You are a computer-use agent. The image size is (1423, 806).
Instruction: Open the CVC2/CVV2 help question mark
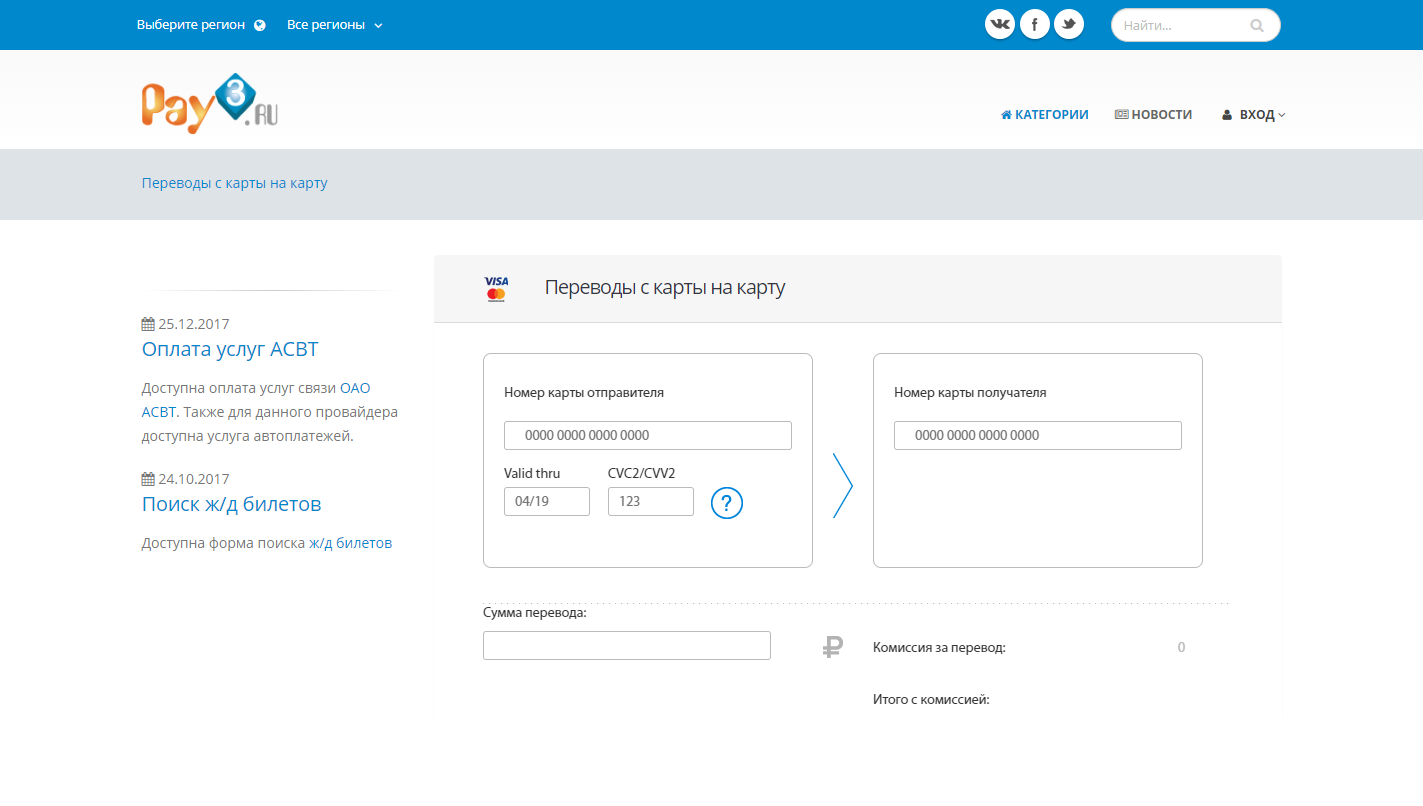727,503
